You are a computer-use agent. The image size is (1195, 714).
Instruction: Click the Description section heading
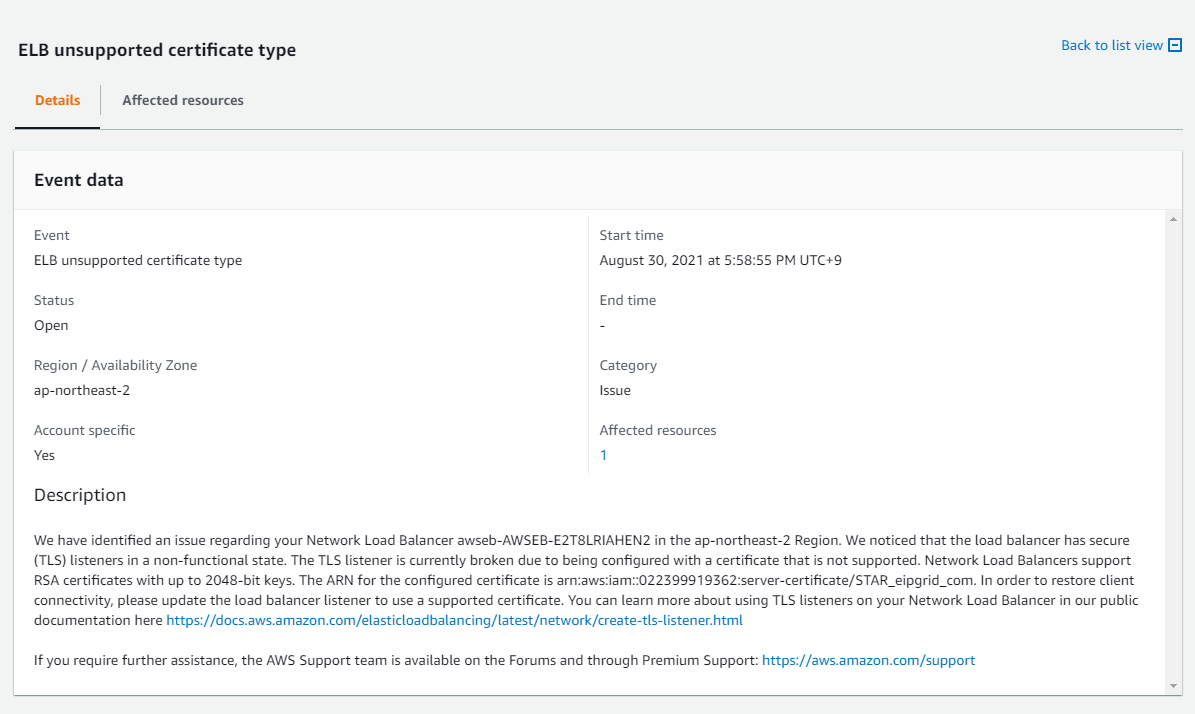coord(80,495)
